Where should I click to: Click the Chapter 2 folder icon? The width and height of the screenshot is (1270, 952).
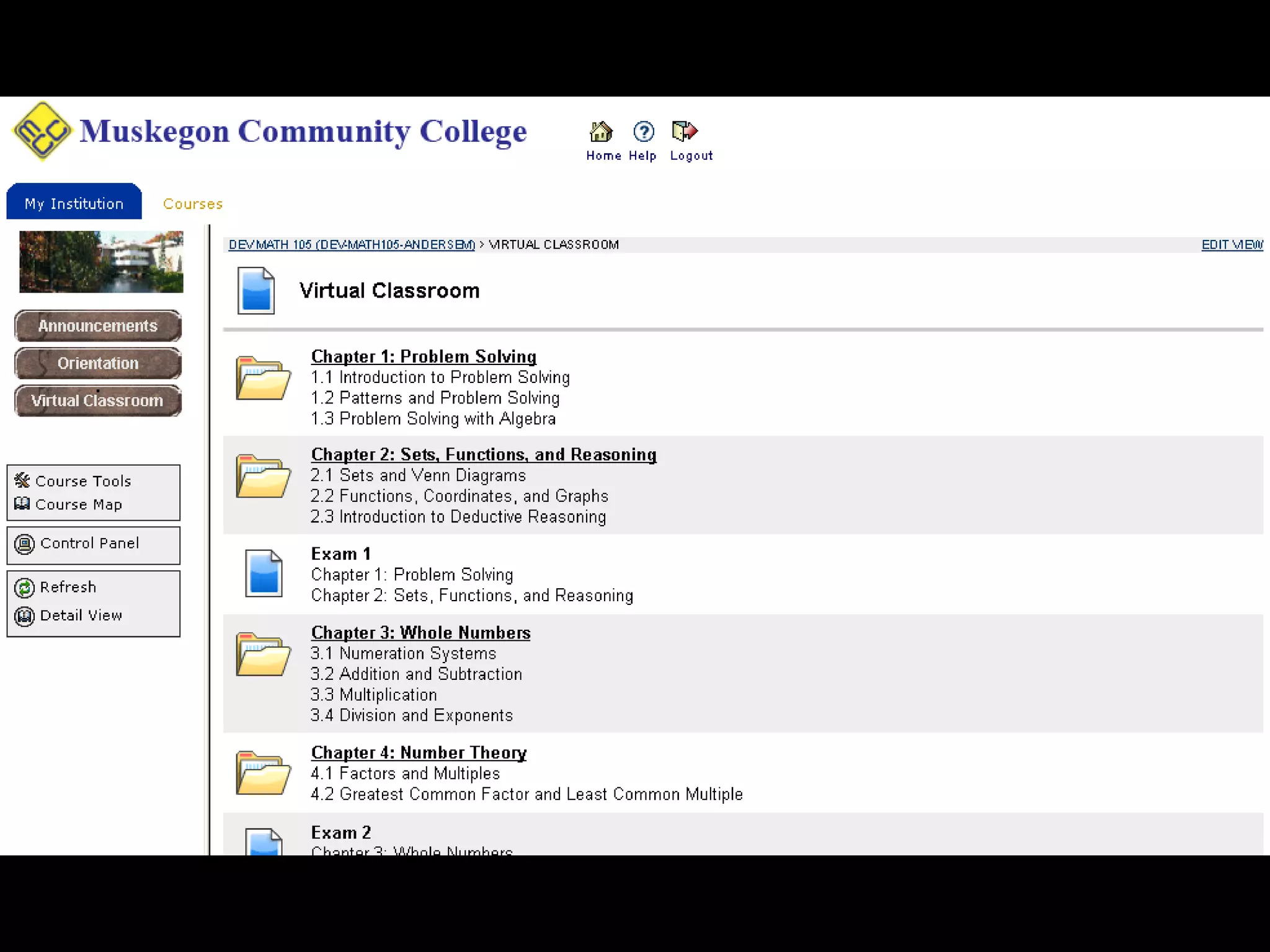(263, 476)
